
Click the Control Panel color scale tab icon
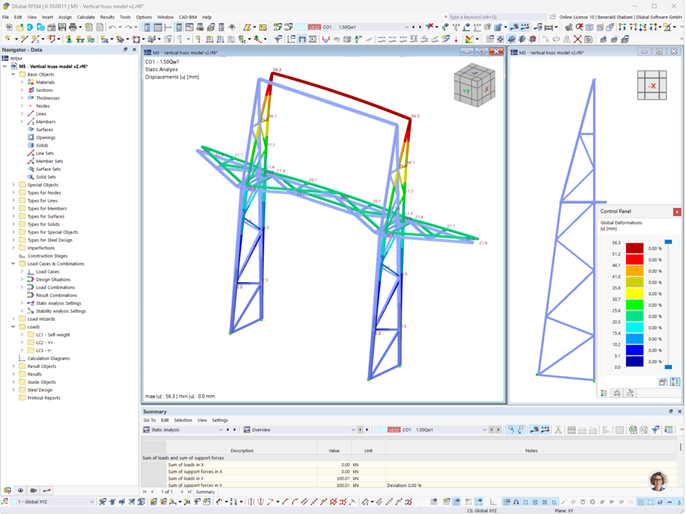(604, 393)
